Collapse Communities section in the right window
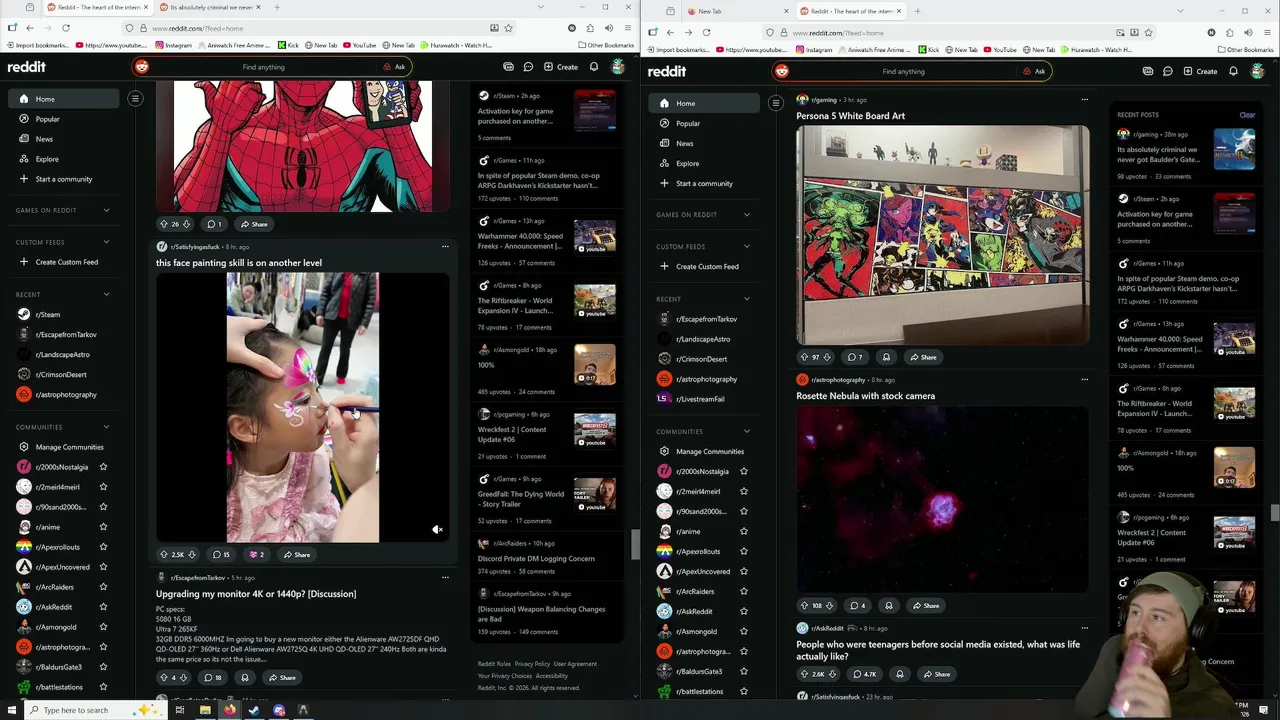Image resolution: width=1280 pixels, height=720 pixels. (x=746, y=431)
